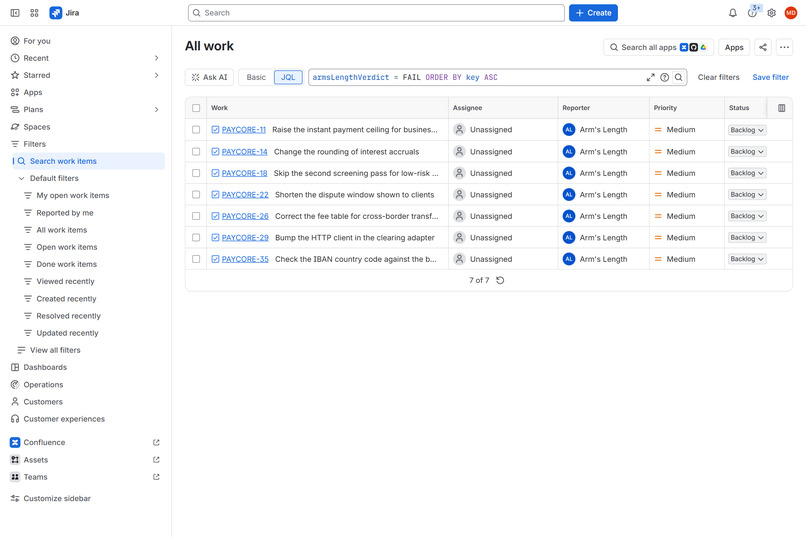Open the settings gear in top bar
This screenshot has width=806, height=537.
click(x=772, y=13)
